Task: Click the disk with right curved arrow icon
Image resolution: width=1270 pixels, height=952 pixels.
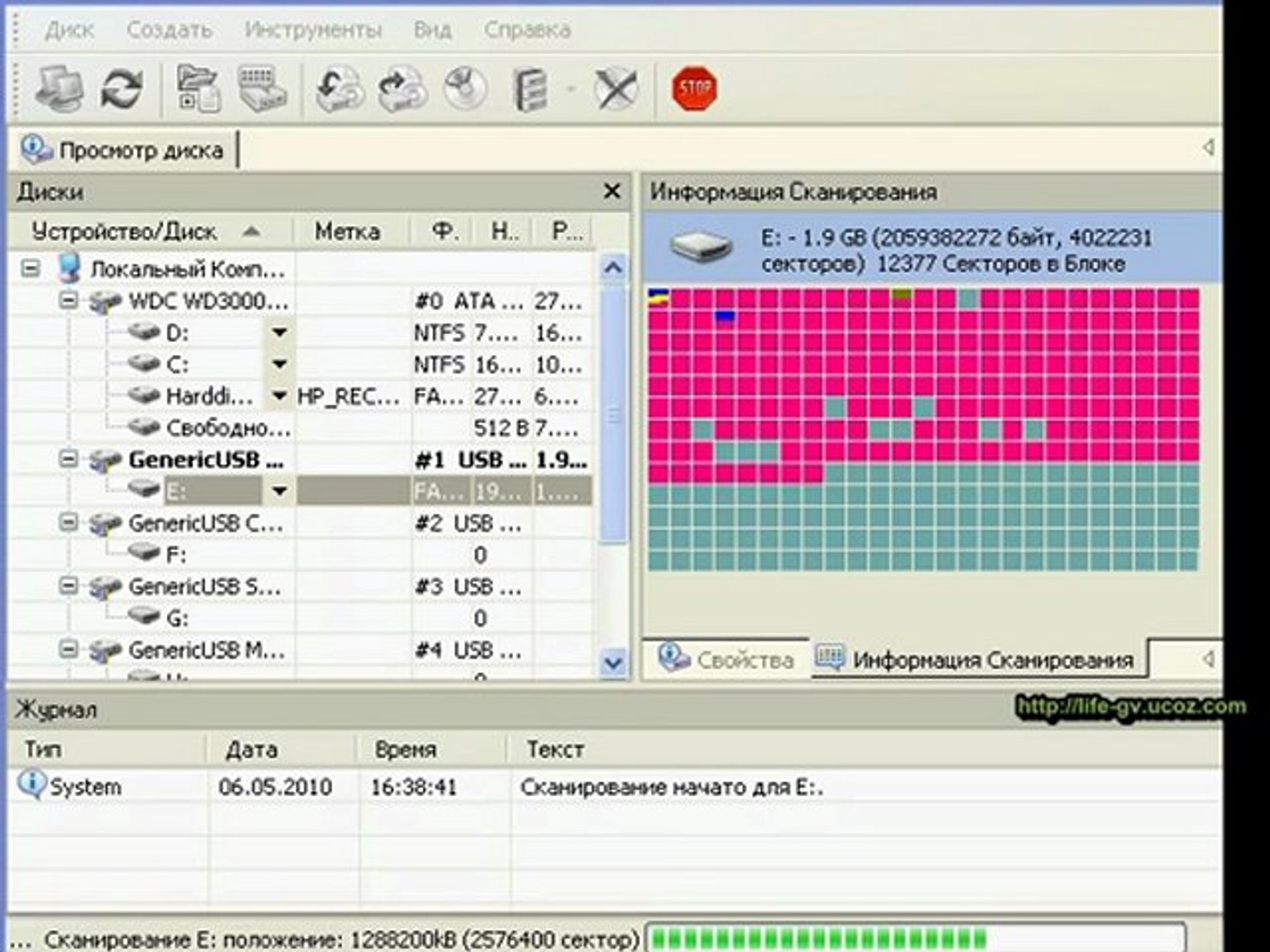Action: [x=403, y=89]
